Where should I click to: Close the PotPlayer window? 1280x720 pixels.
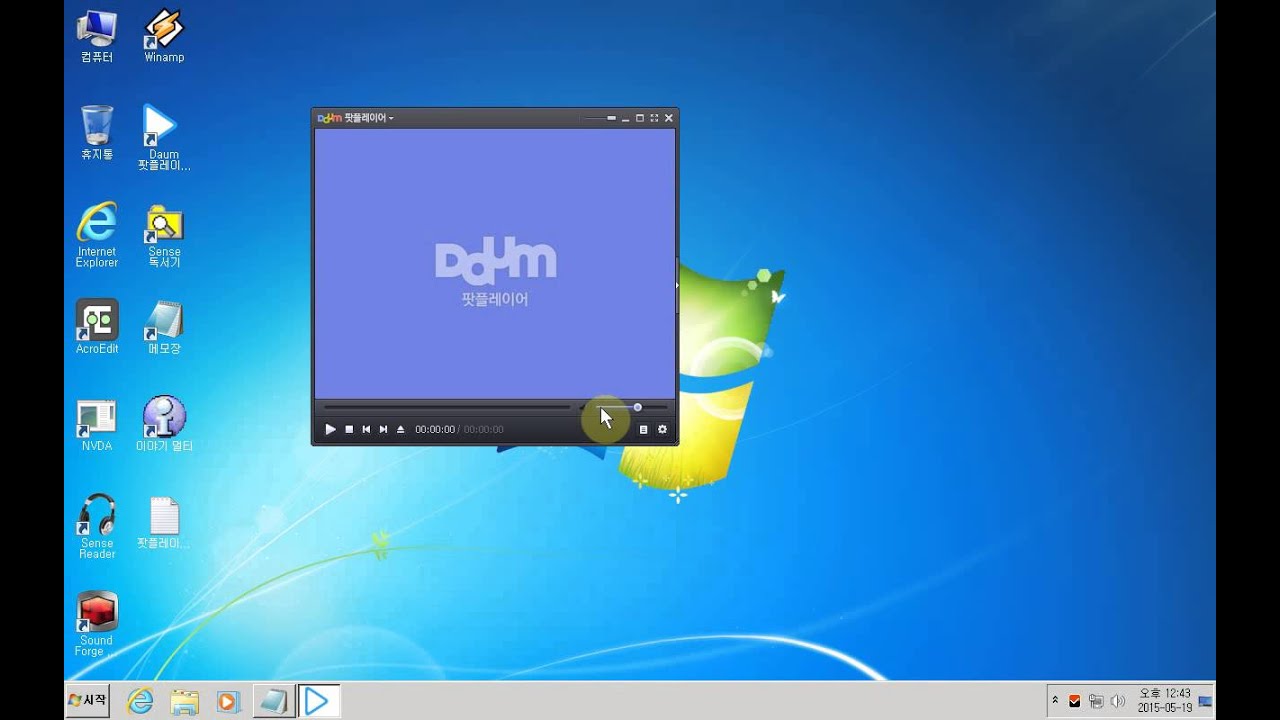669,118
